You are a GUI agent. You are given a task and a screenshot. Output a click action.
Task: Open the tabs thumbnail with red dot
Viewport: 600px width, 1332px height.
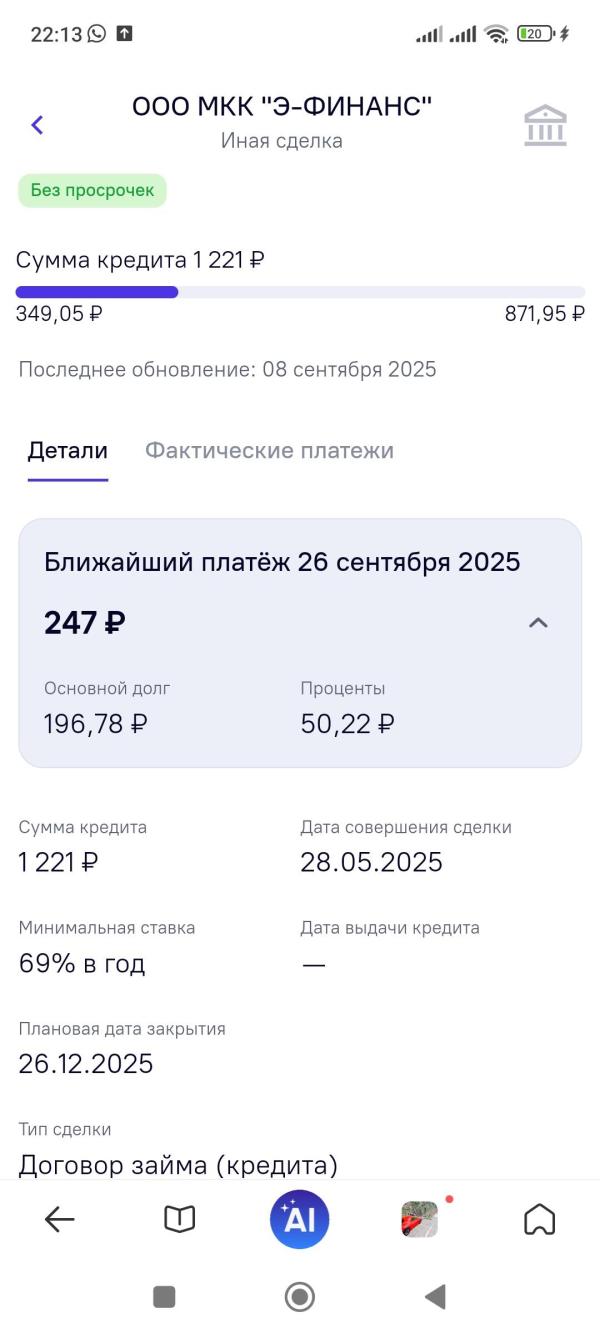[x=420, y=1219]
